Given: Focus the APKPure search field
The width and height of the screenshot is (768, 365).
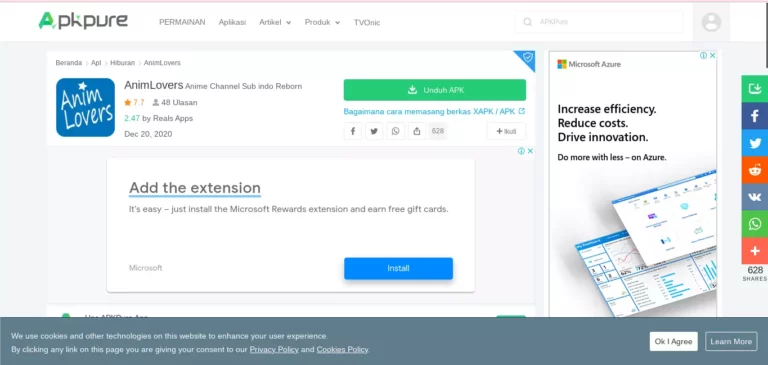Looking at the screenshot, I should click(x=599, y=22).
